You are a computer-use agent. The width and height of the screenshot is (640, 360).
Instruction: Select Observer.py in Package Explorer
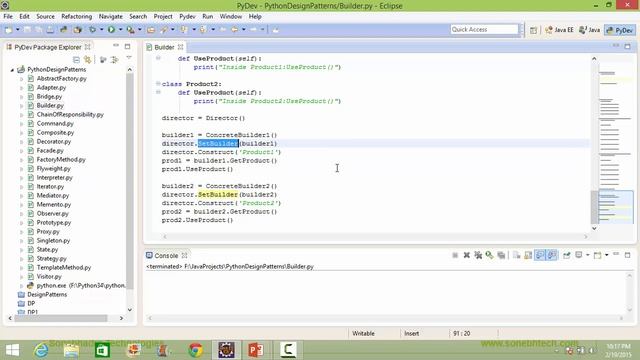coord(52,213)
